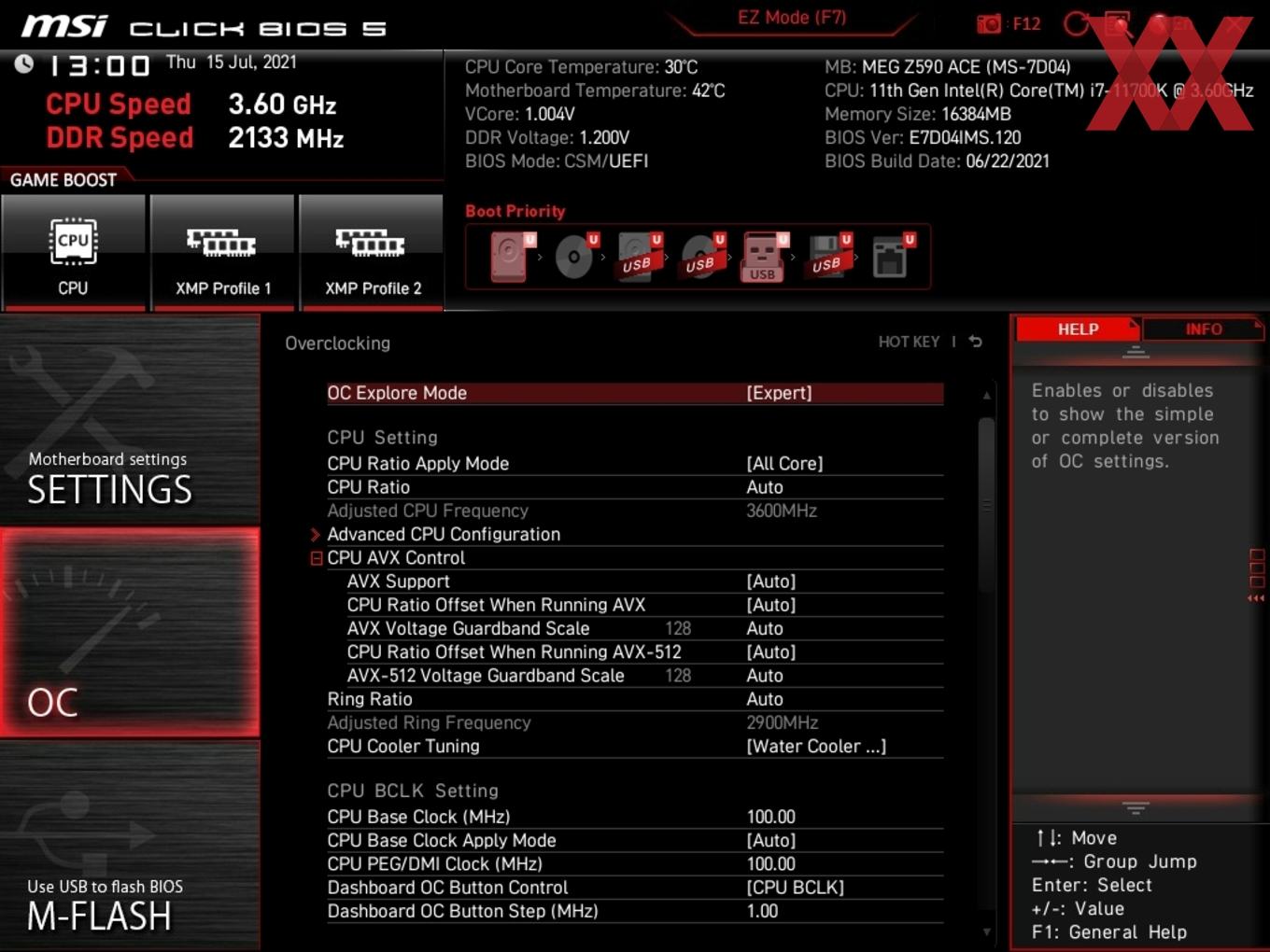Open the Motherboard SETTINGS section

[130, 419]
